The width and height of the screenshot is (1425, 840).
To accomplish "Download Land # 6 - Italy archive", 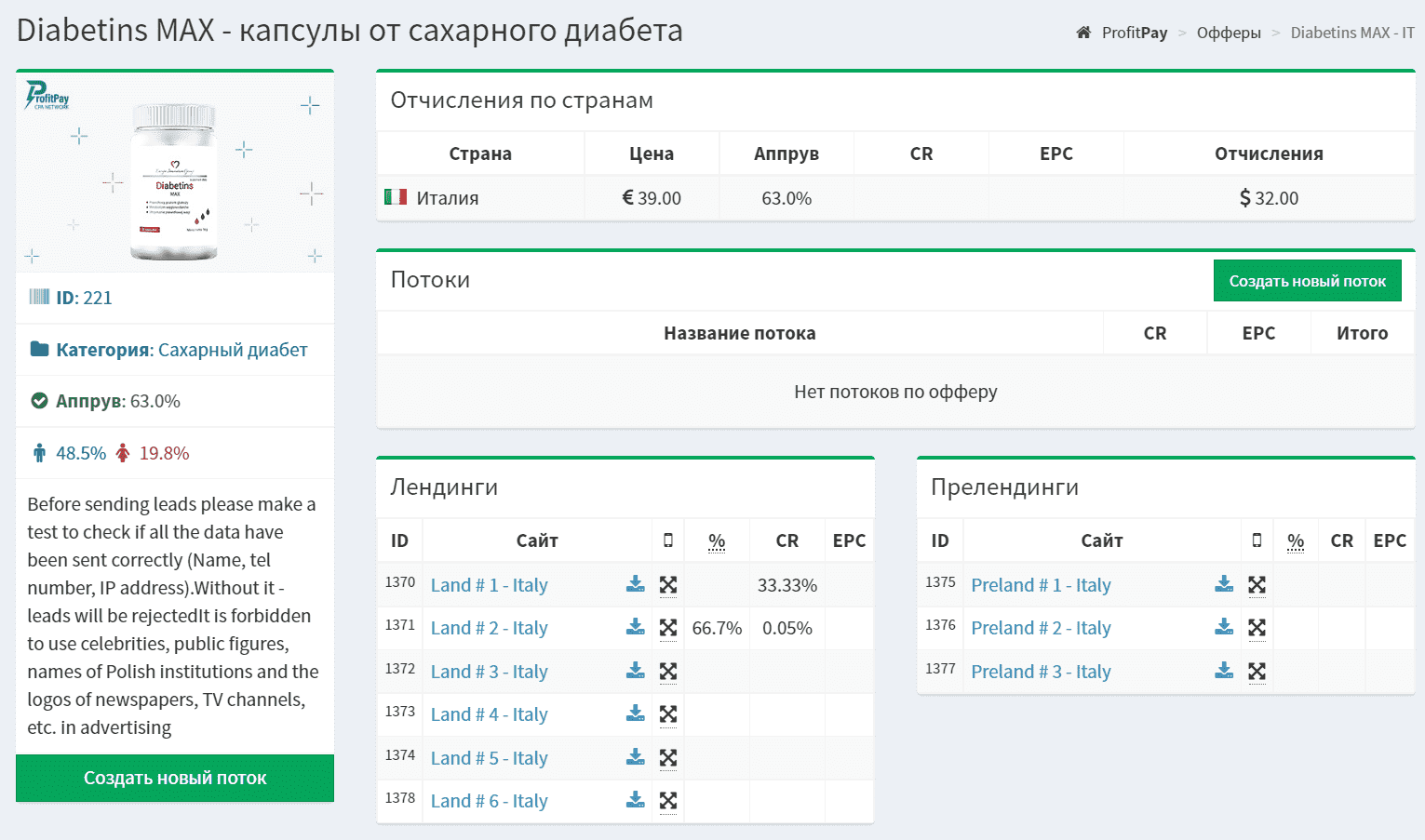I will [x=636, y=800].
